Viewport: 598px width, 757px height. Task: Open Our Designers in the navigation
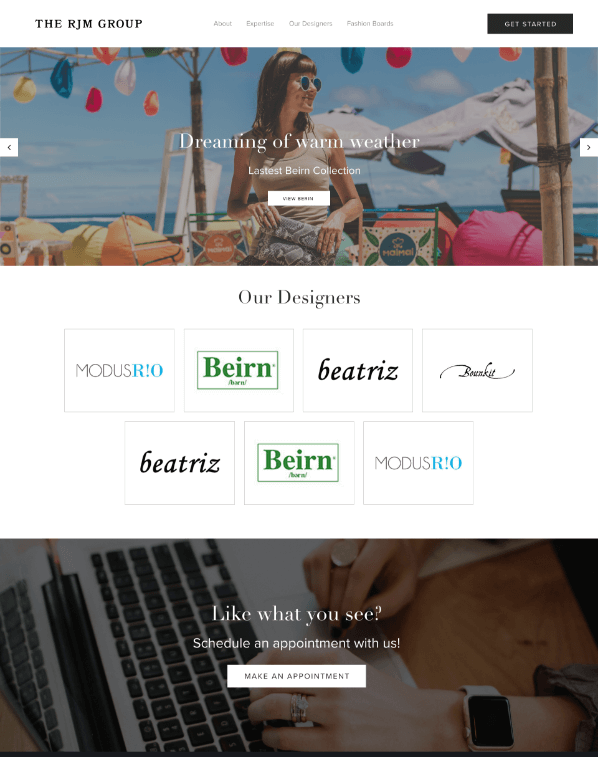coord(310,23)
